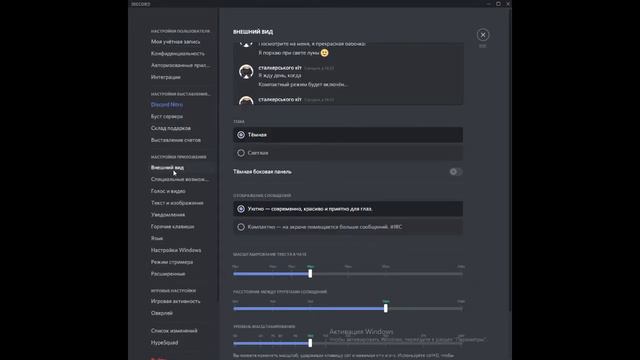This screenshot has height=360, width=640.
Task: Open Discord Nitro page
Action: 167,105
